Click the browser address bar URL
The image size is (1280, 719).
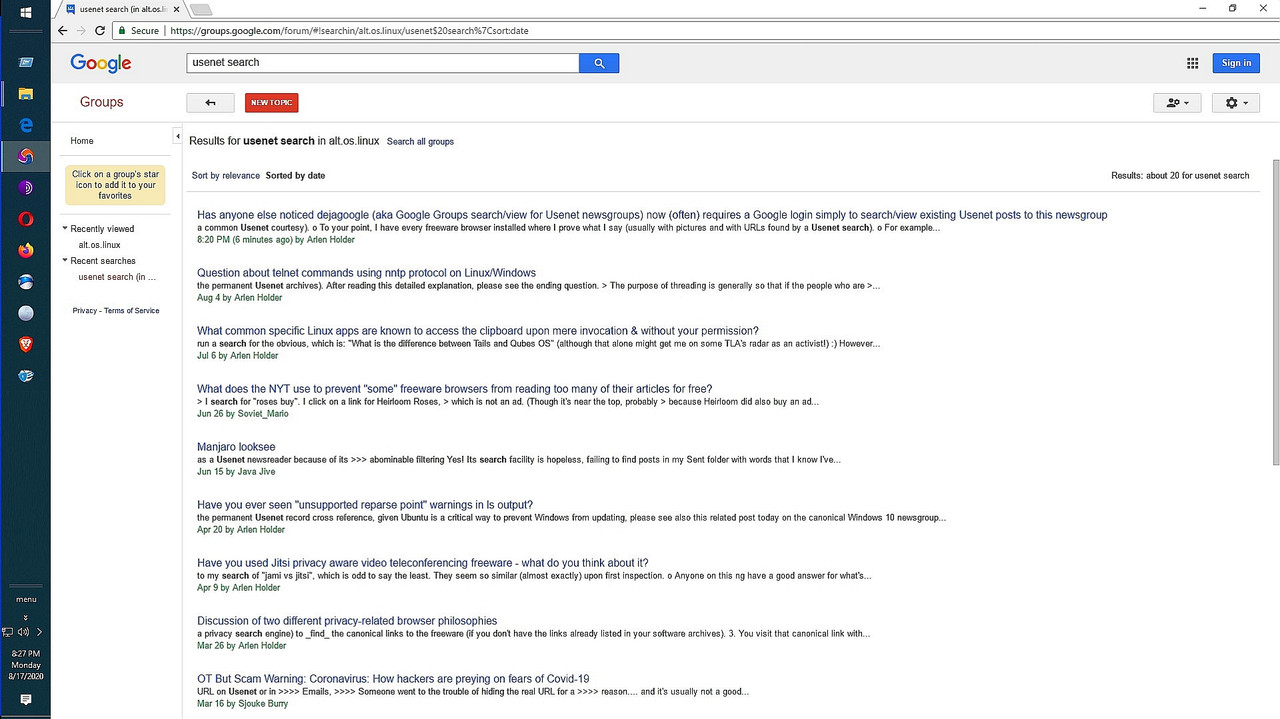point(349,31)
